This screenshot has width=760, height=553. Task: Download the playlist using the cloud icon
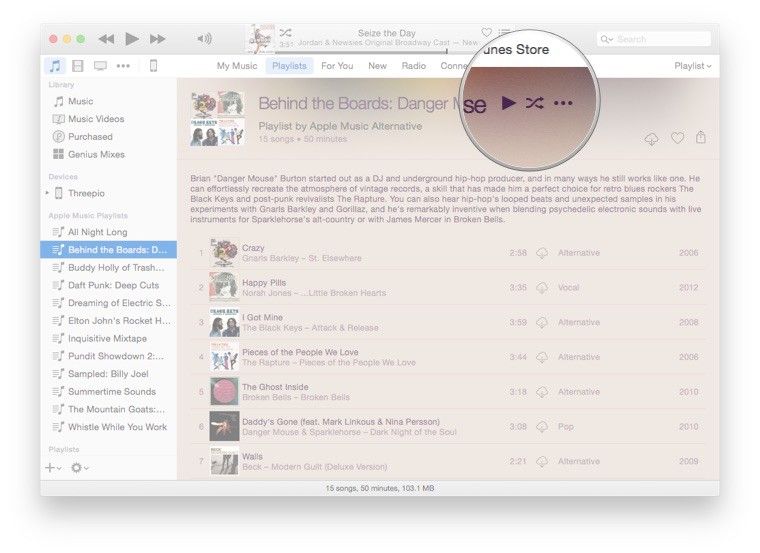652,138
